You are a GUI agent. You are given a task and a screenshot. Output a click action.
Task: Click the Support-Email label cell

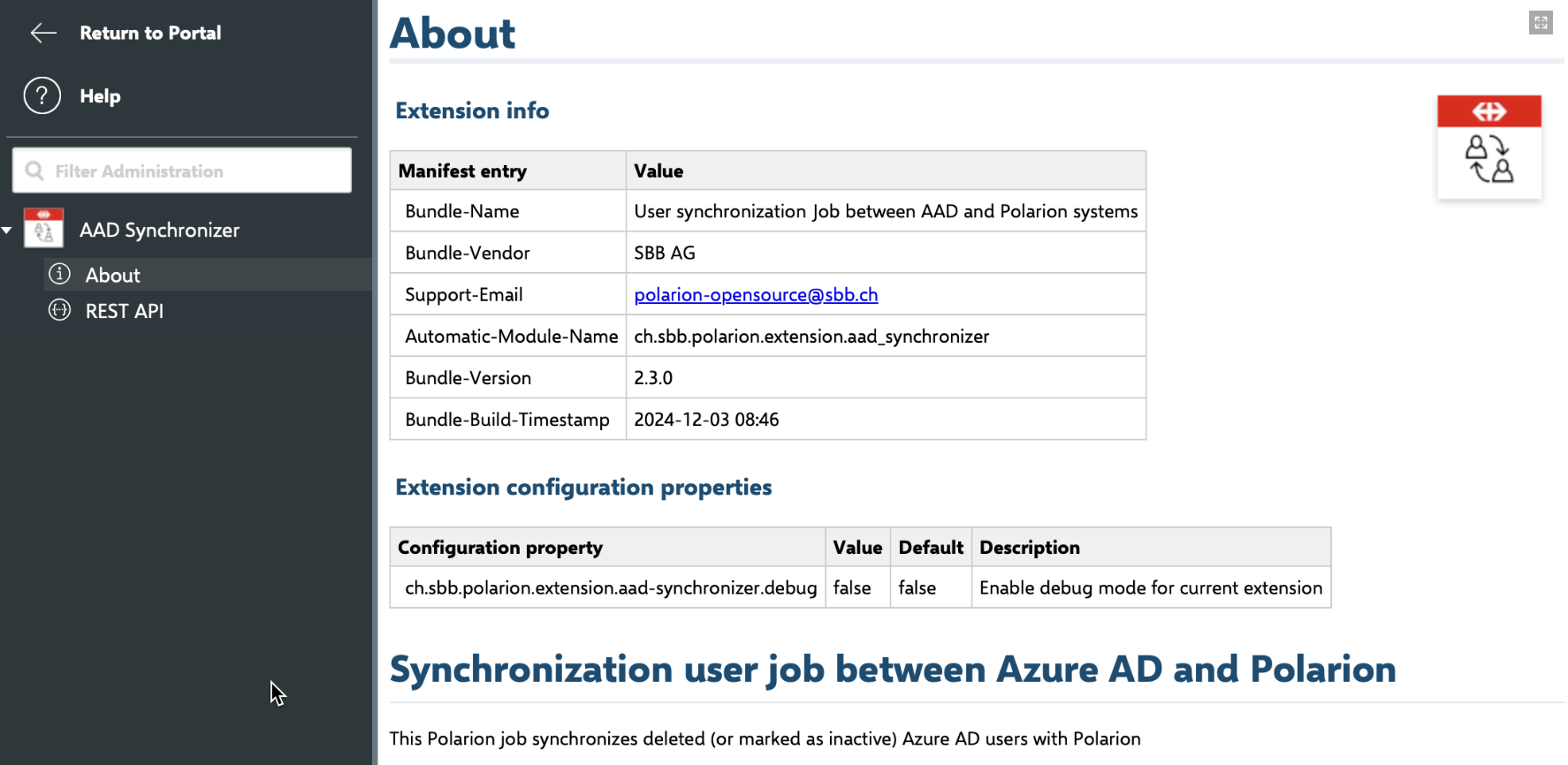[508, 294]
